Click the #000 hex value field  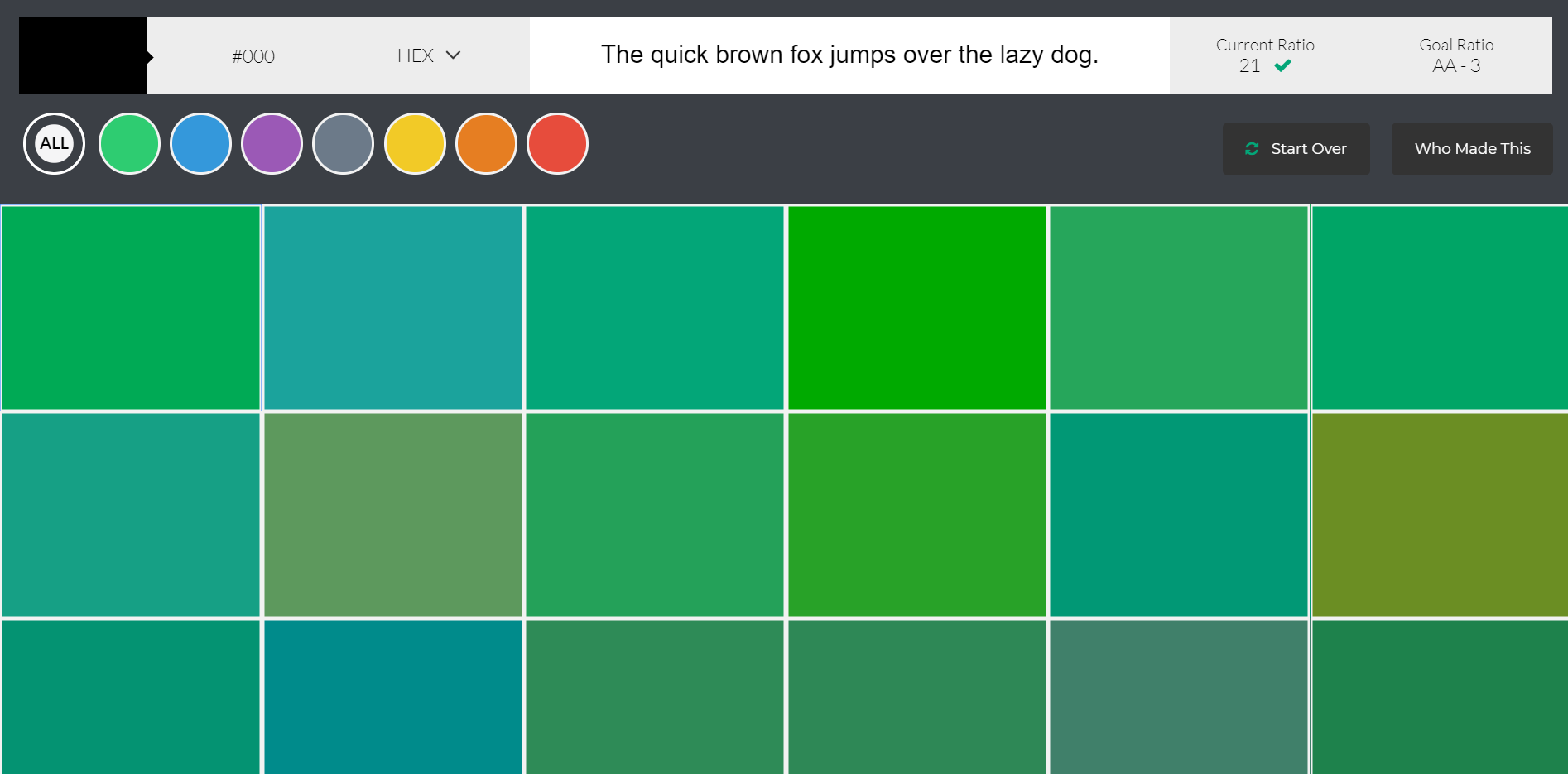pyautogui.click(x=253, y=55)
